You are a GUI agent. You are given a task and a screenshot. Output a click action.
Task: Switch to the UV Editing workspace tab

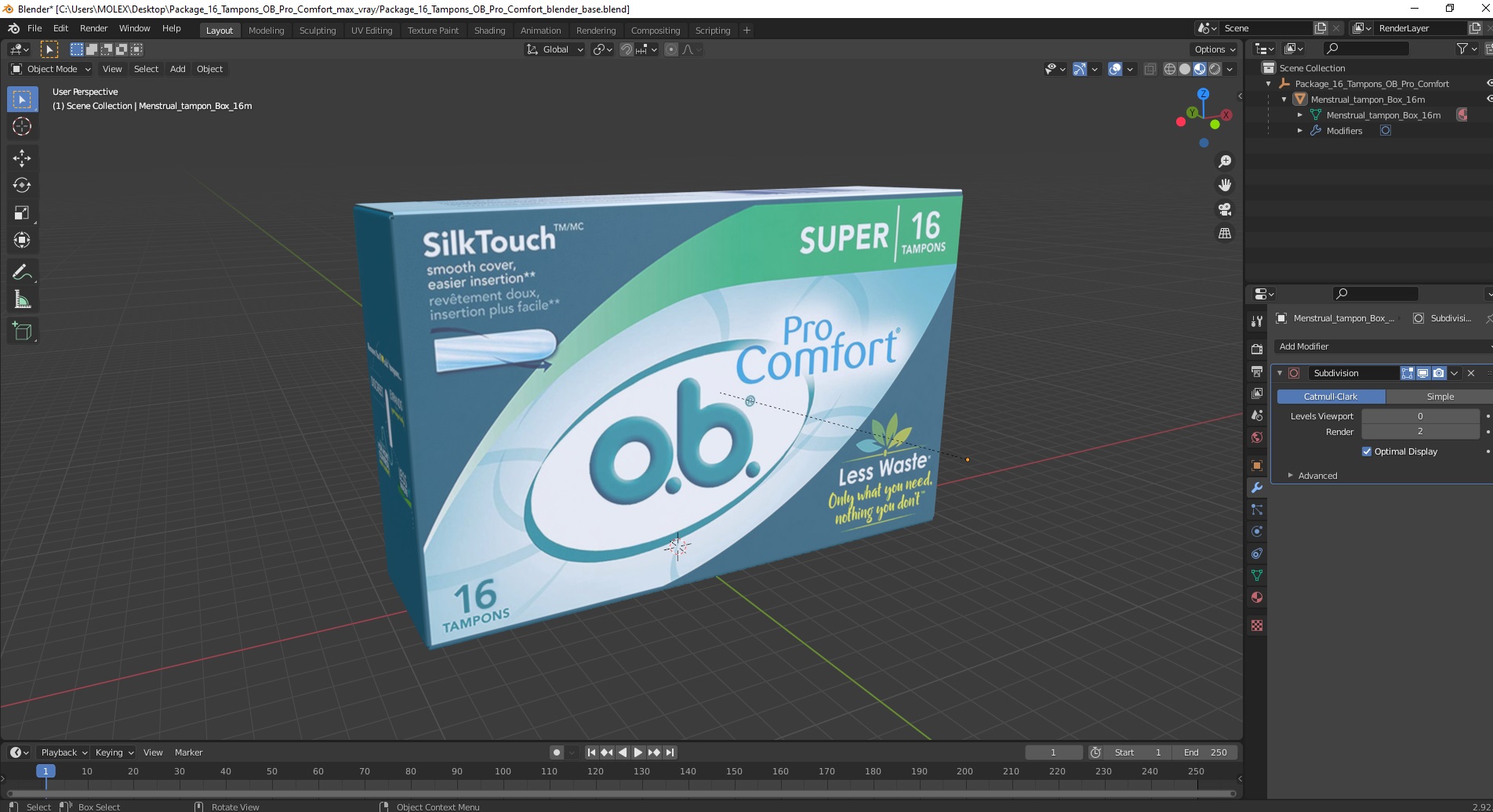[x=371, y=31]
